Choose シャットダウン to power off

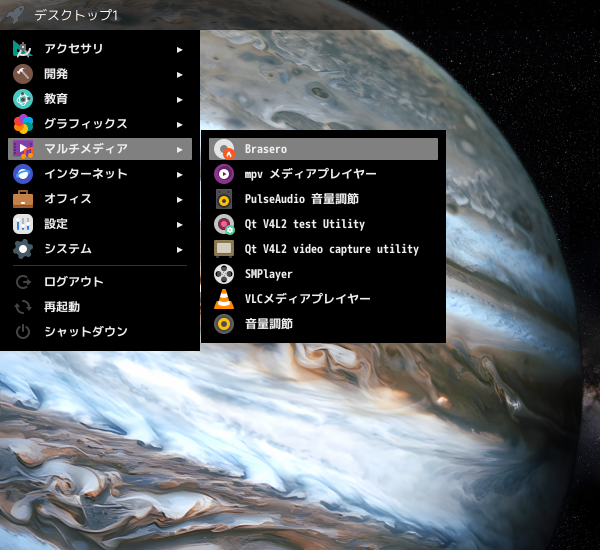tap(100, 332)
